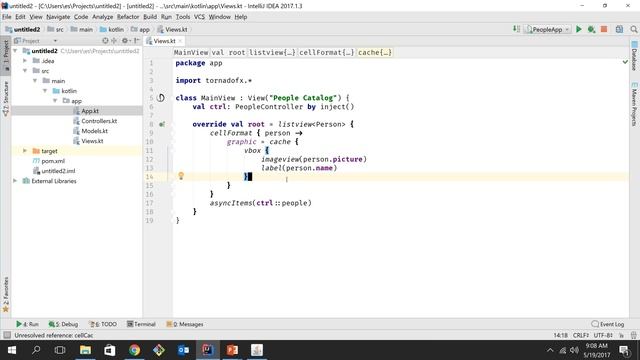The image size is (640, 360).
Task: Open the Event Log
Action: [x=608, y=324]
